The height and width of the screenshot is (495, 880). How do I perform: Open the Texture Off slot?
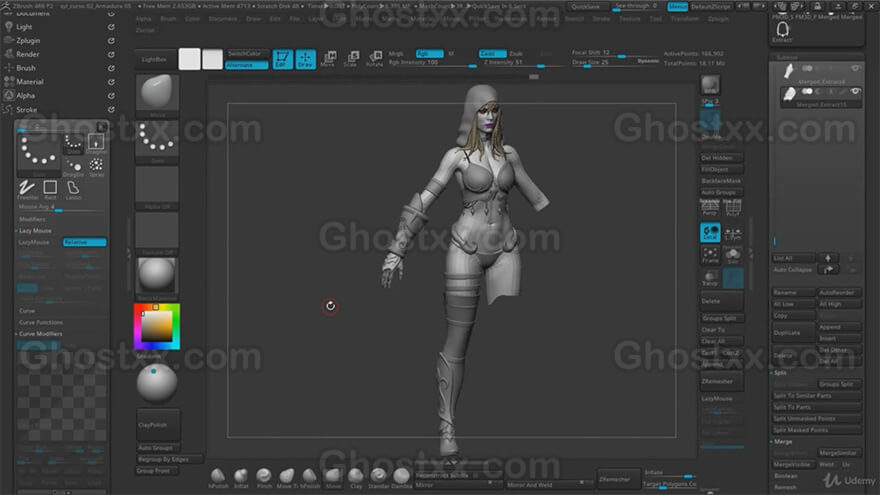point(157,231)
